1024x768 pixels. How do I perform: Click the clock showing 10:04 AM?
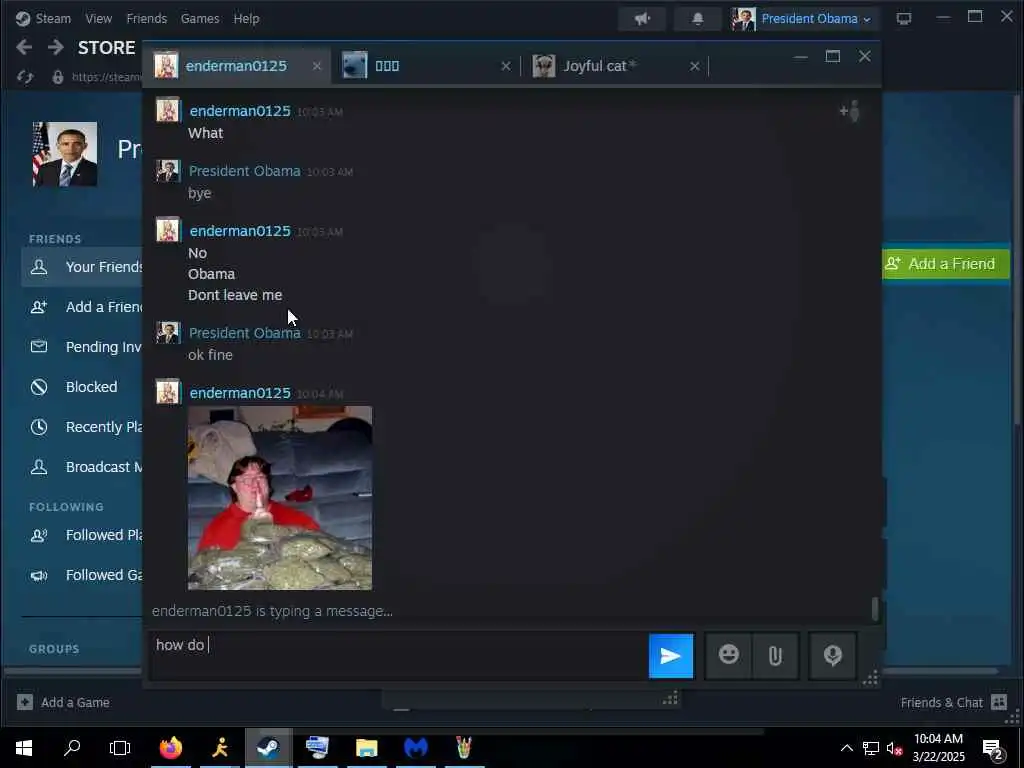coord(938,739)
